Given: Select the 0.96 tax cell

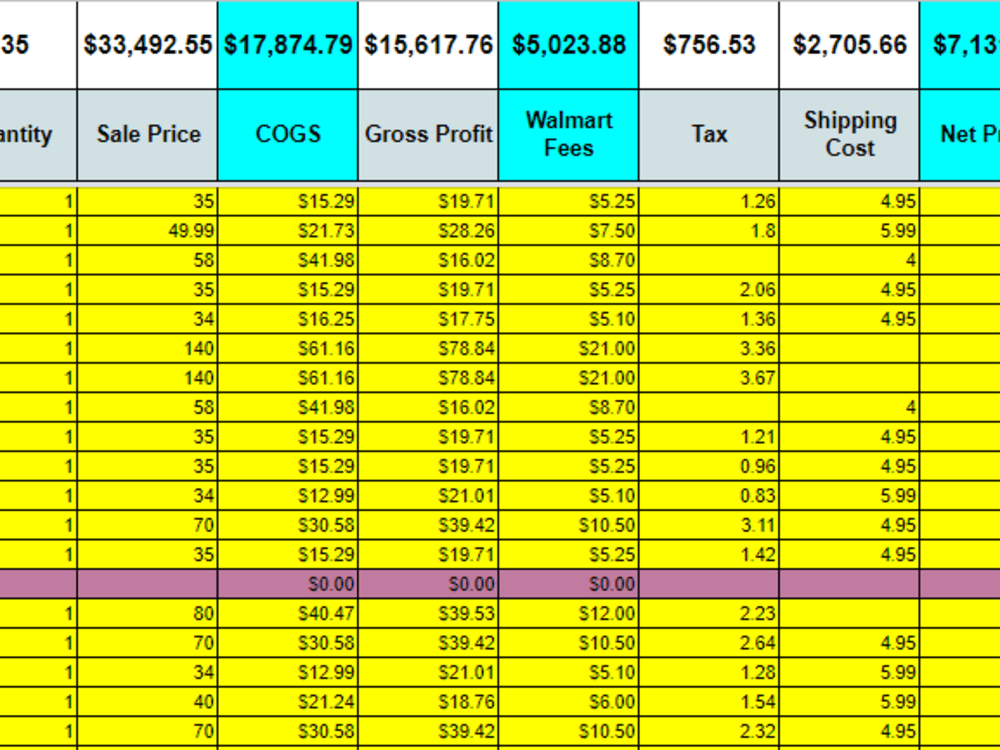Looking at the screenshot, I should [709, 466].
